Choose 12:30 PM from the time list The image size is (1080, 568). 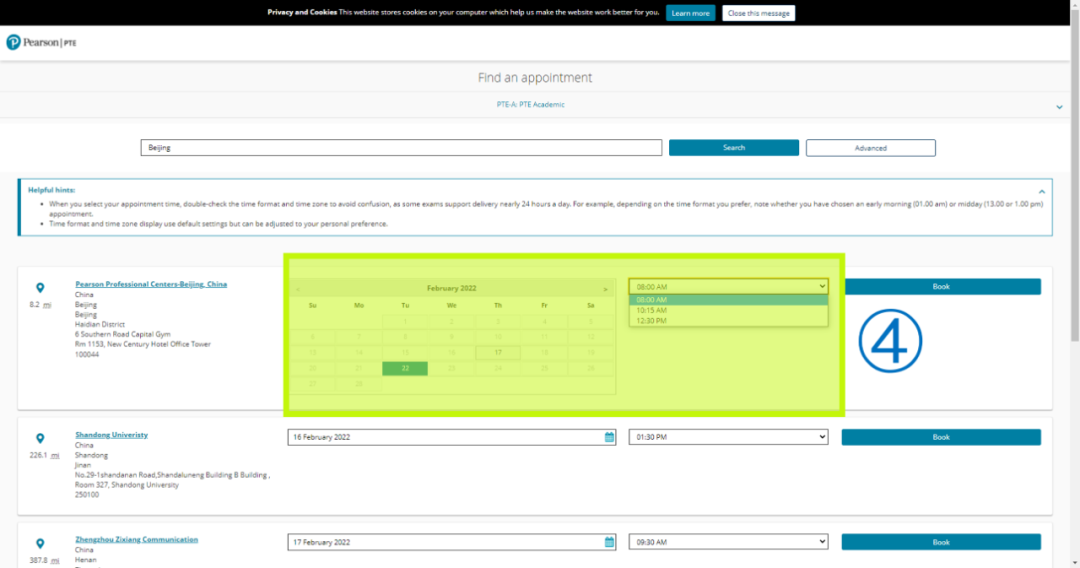tap(651, 321)
